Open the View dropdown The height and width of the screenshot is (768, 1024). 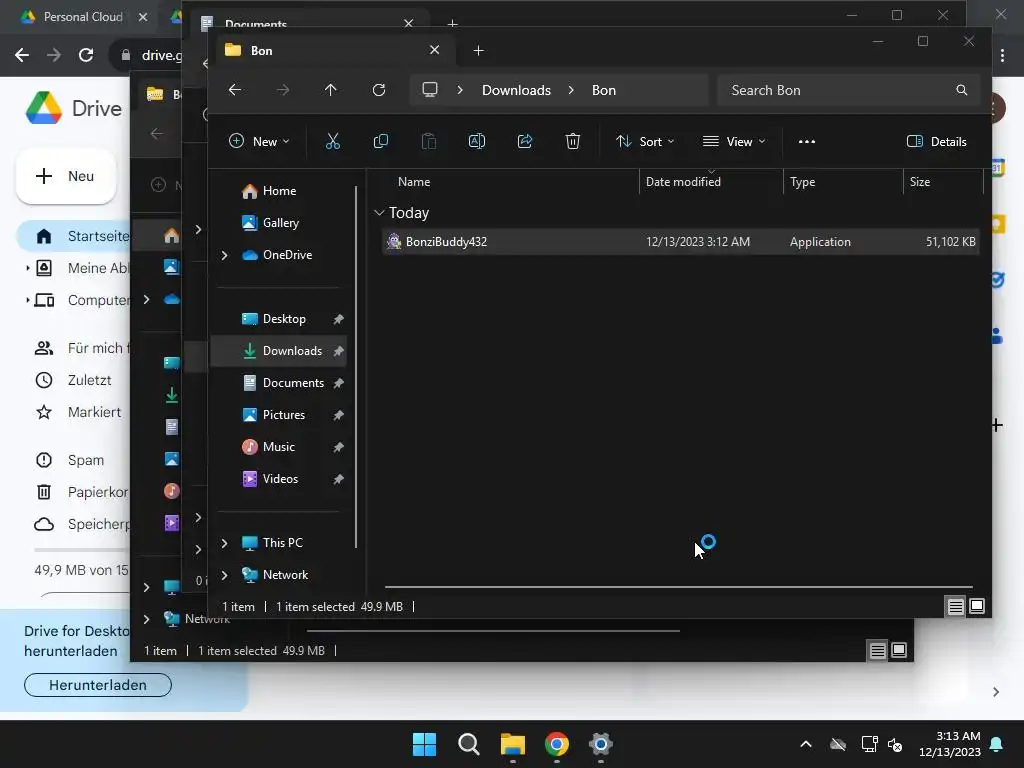[733, 141]
